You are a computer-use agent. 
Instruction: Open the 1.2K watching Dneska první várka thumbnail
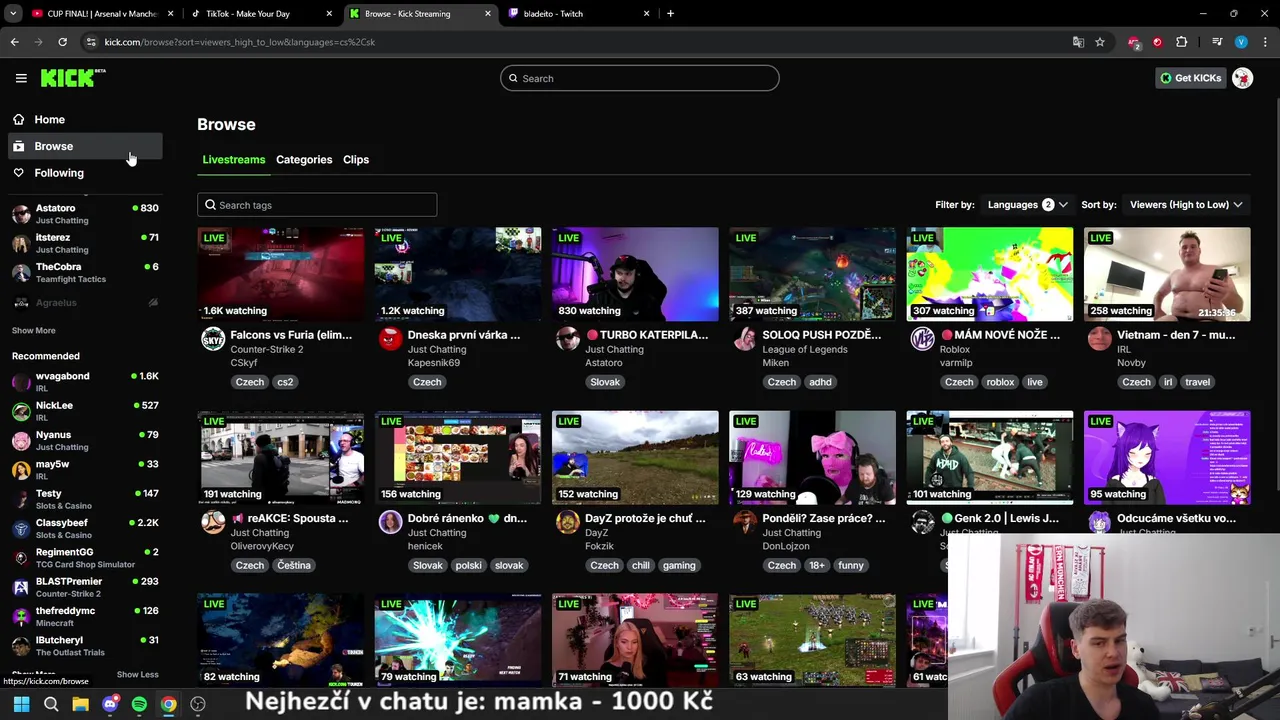pyautogui.click(x=458, y=274)
